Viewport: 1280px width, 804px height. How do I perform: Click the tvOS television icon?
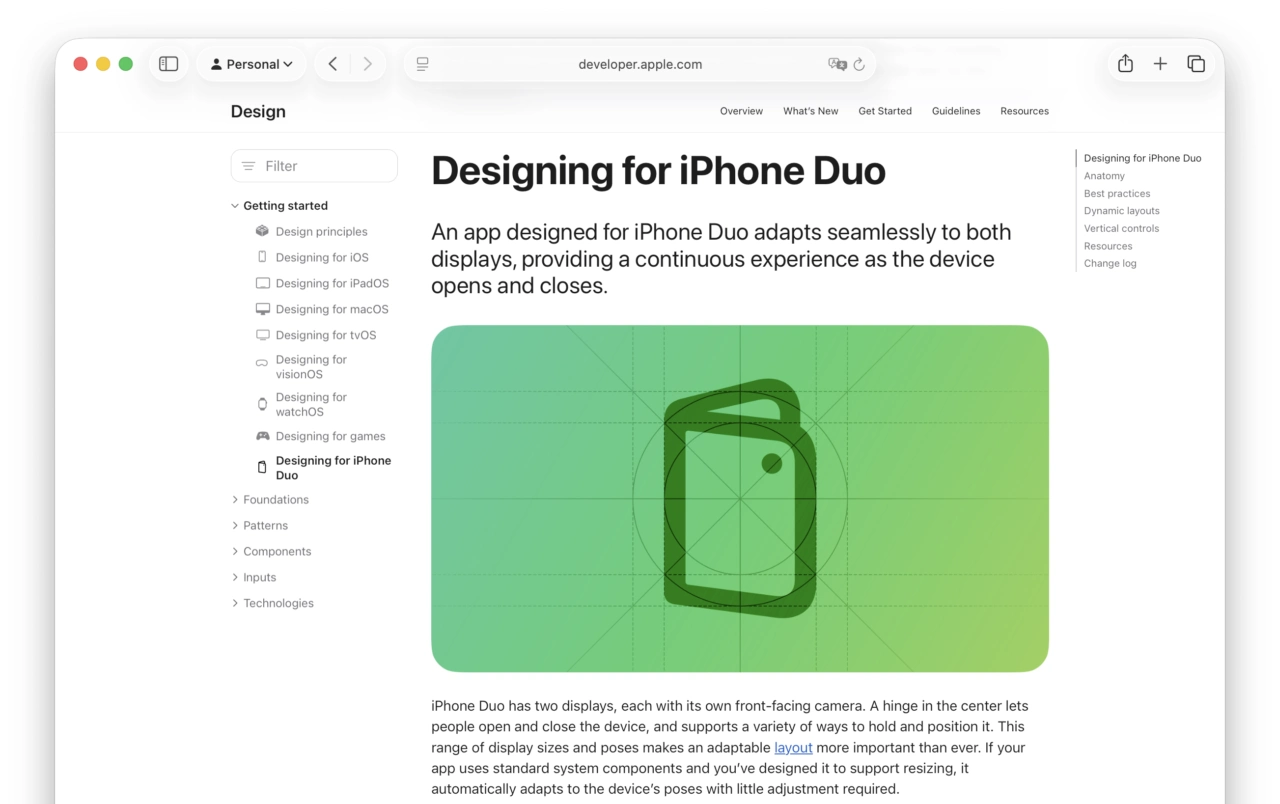[x=262, y=335]
